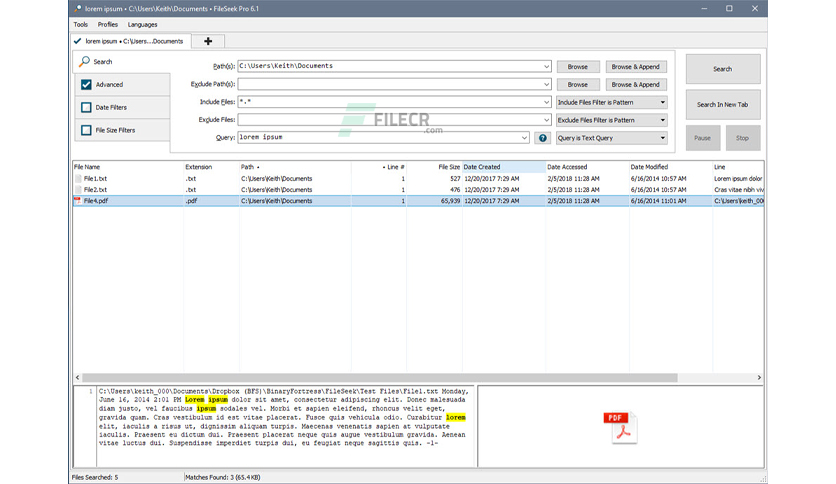The image size is (836, 484).
Task: Sort by Path column header
Action: tap(295, 167)
